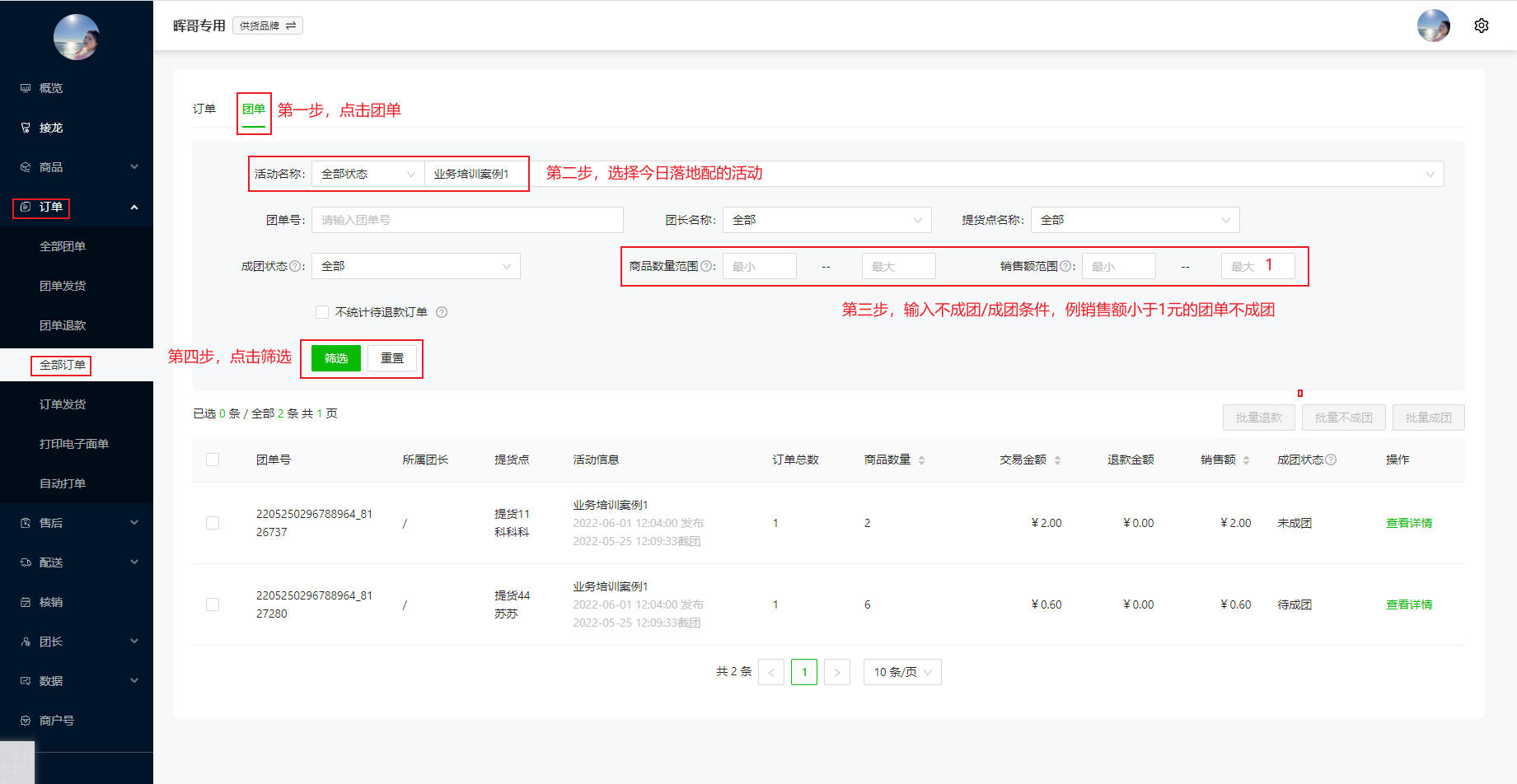Check the 不统计待退款订单 checkbox

pos(322,312)
